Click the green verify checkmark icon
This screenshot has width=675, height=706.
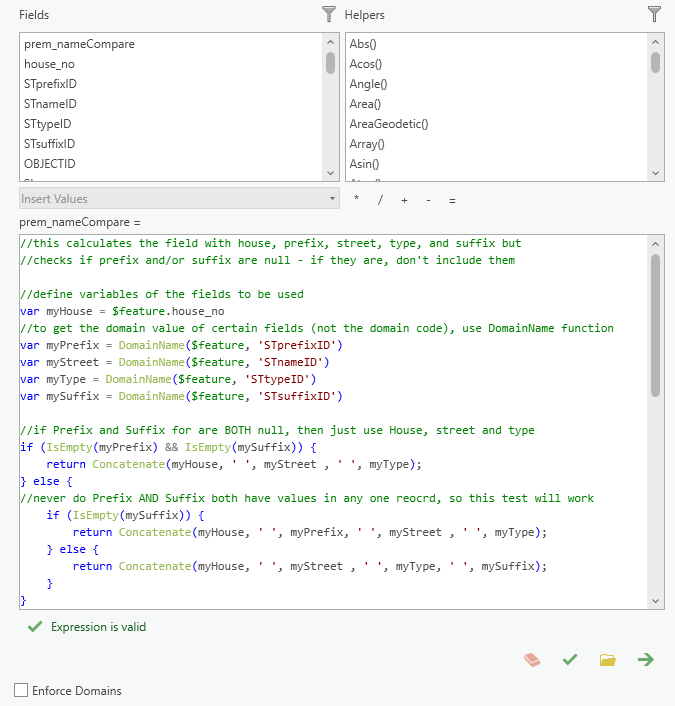(x=570, y=659)
